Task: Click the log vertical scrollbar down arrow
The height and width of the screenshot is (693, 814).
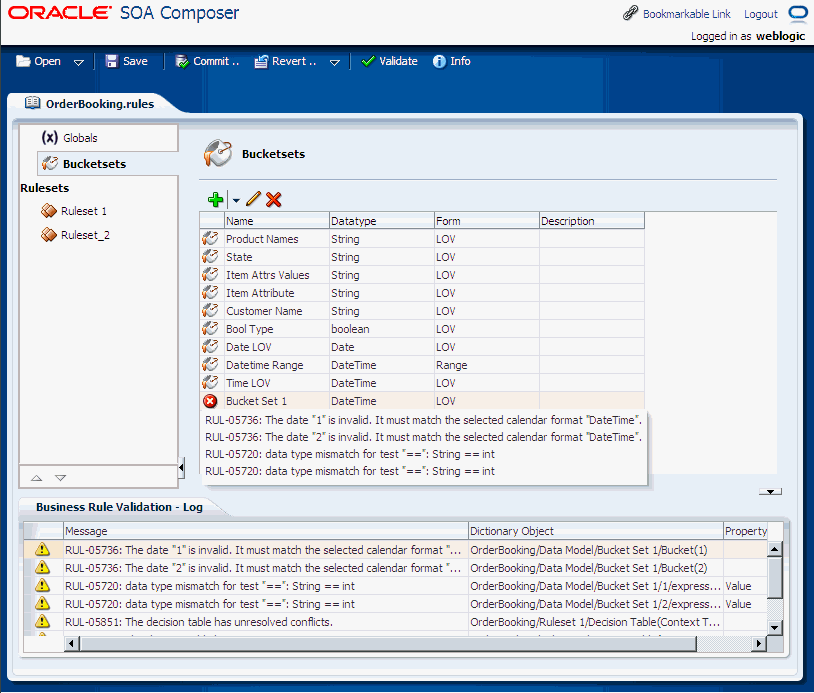Action: [774, 628]
